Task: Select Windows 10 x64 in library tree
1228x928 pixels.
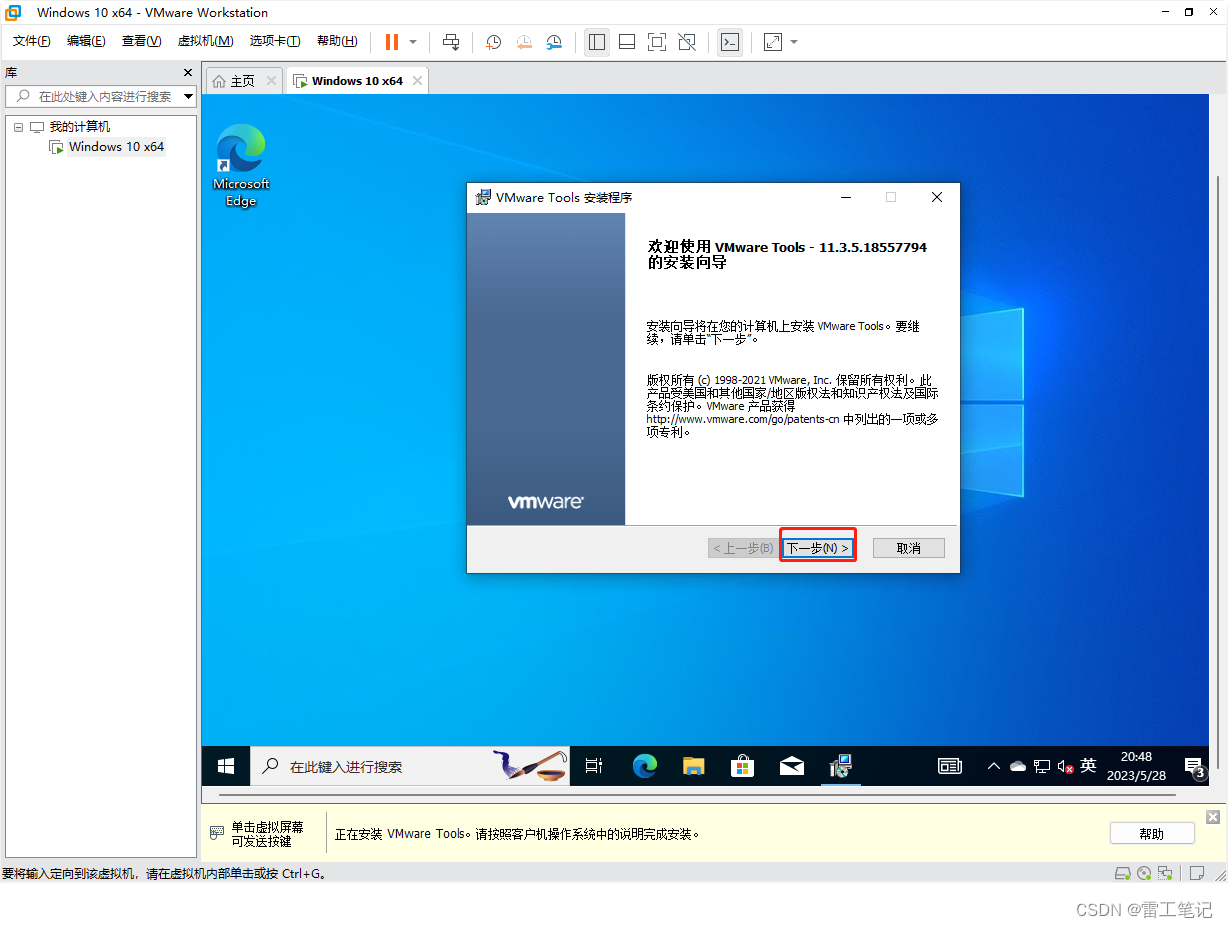Action: click(116, 147)
